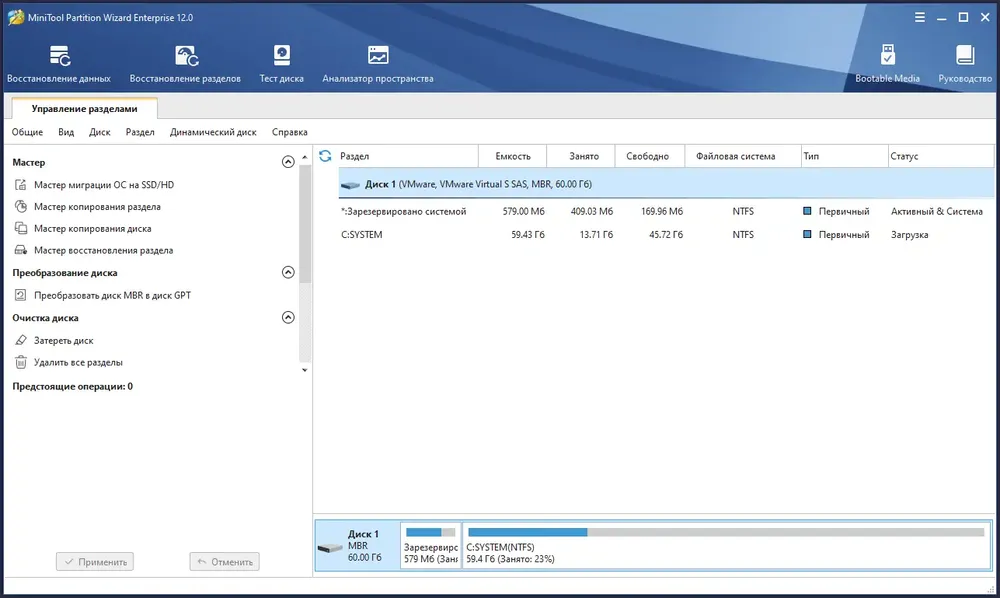The height and width of the screenshot is (598, 1000).
Task: Choose Преобразовать диск MBR в диск GPT
Action: [x=112, y=295]
